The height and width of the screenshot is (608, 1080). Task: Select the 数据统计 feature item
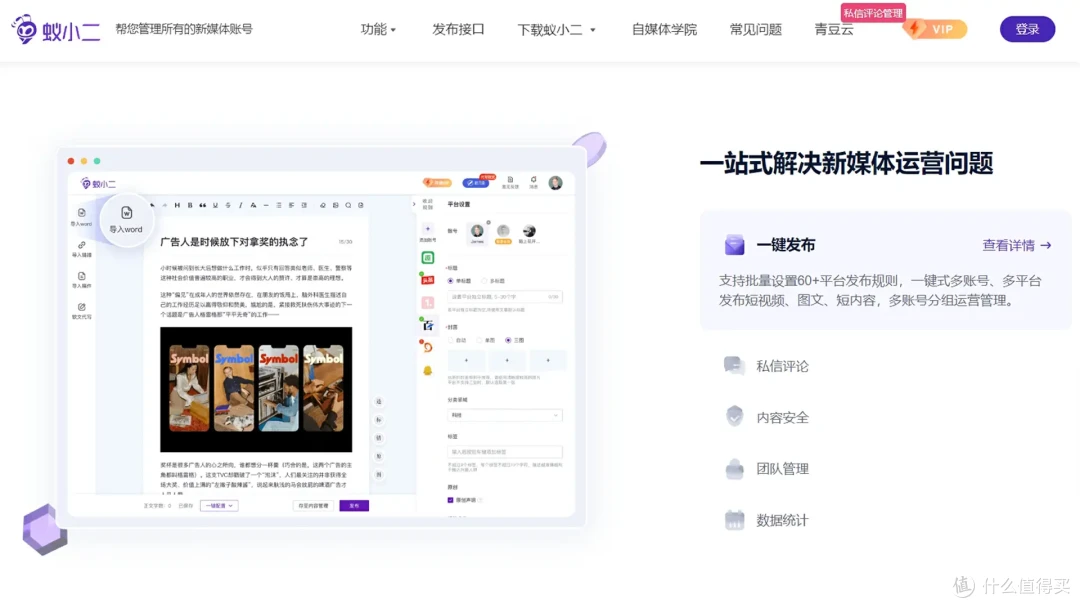point(782,520)
